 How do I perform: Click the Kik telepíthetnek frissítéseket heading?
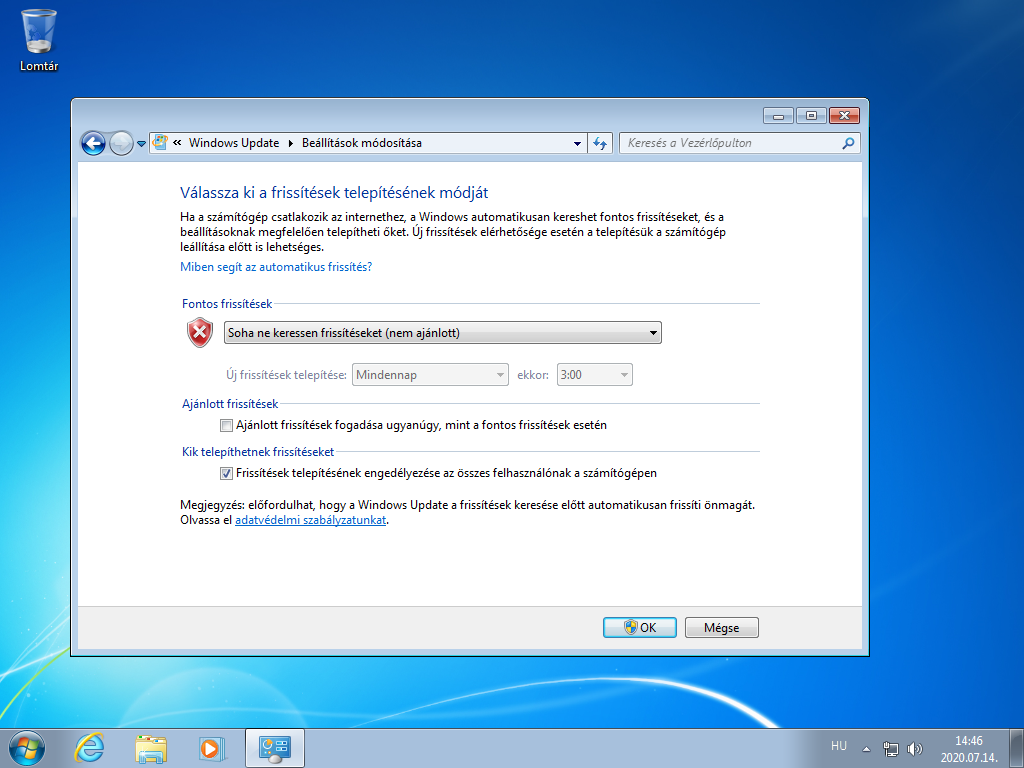(x=258, y=452)
